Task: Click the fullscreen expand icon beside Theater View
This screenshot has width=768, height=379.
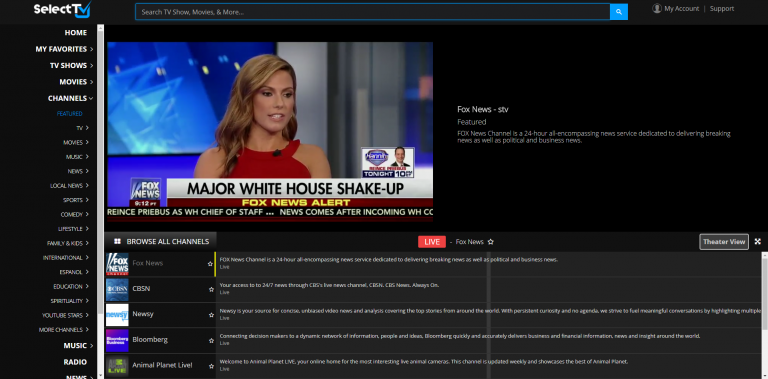Action: point(758,241)
